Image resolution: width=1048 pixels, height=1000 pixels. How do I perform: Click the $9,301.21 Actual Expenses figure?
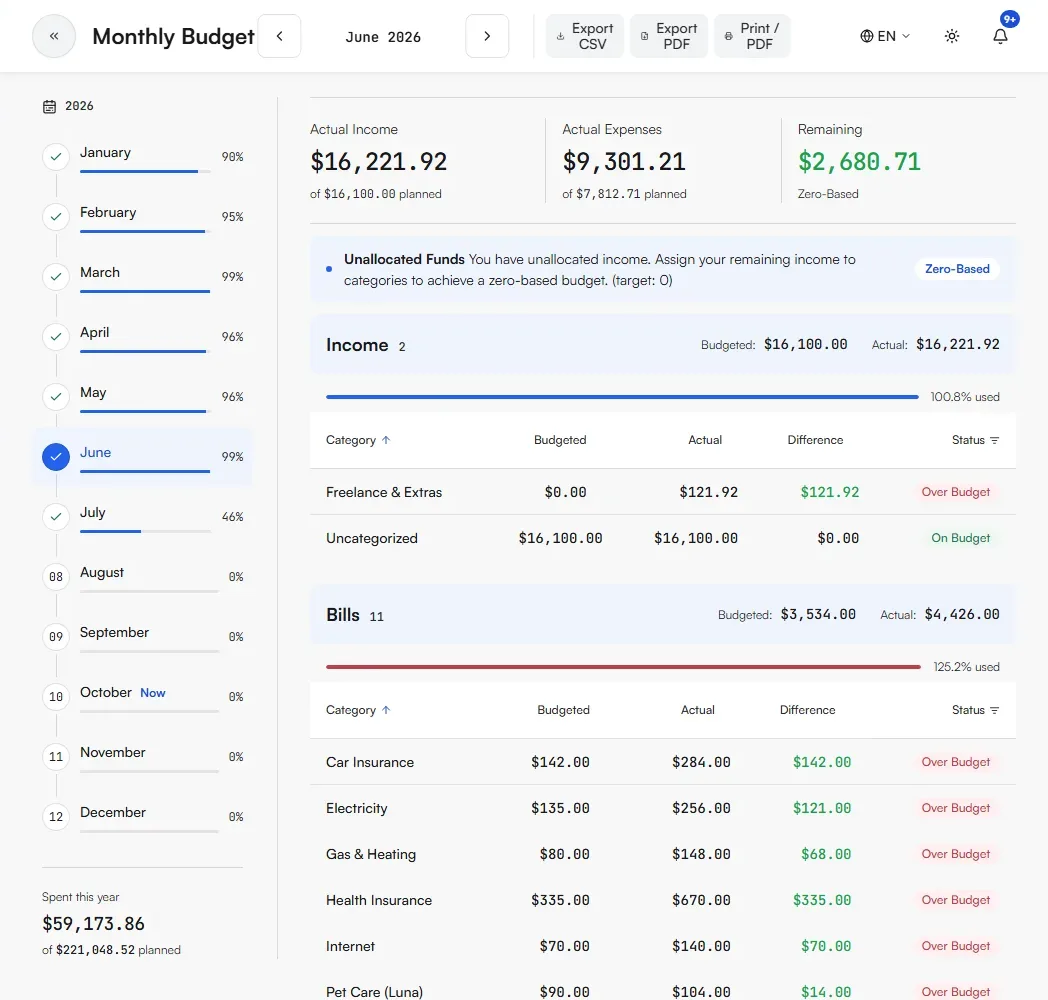(624, 162)
